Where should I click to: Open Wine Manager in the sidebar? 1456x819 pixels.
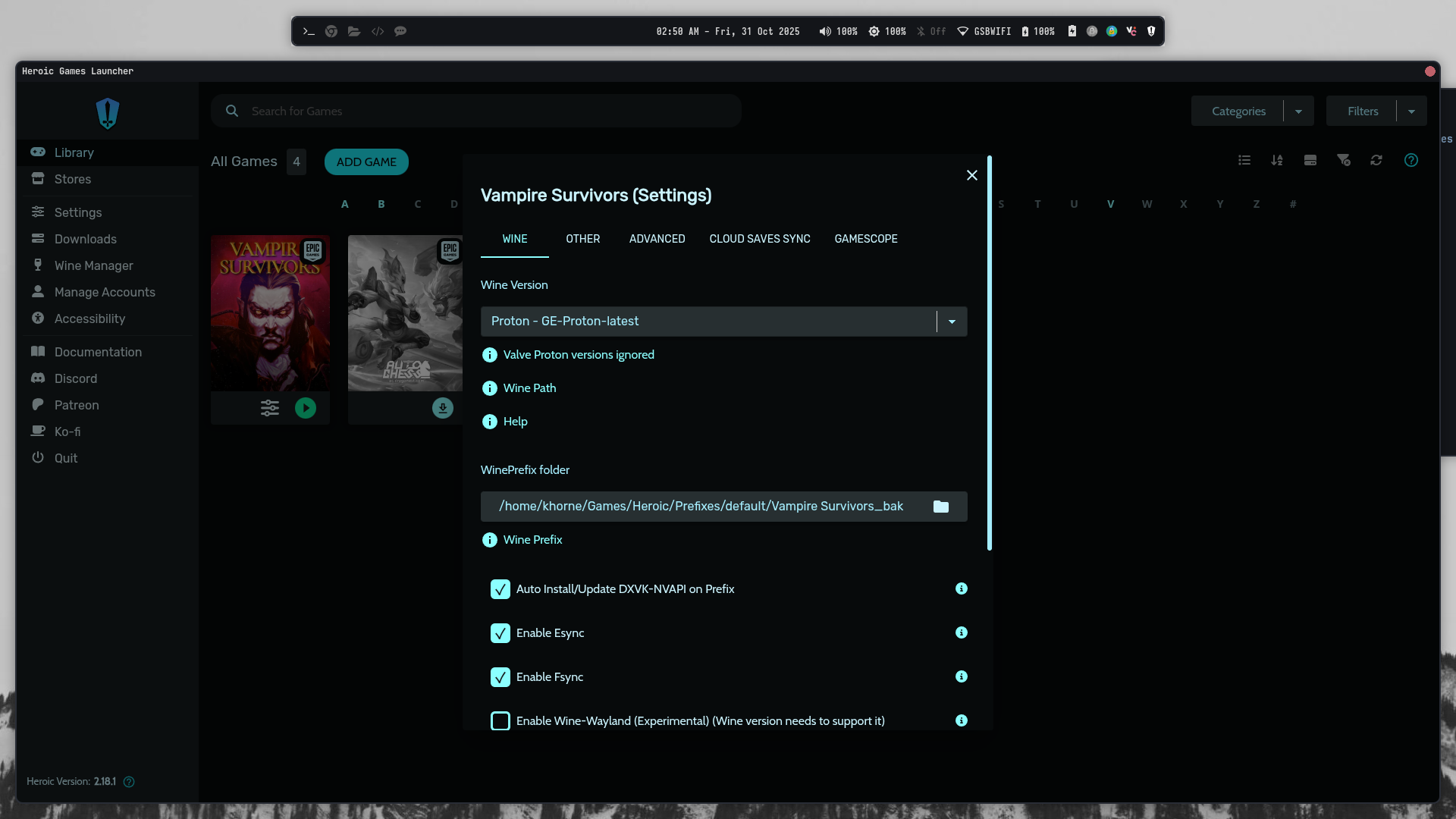tap(93, 265)
